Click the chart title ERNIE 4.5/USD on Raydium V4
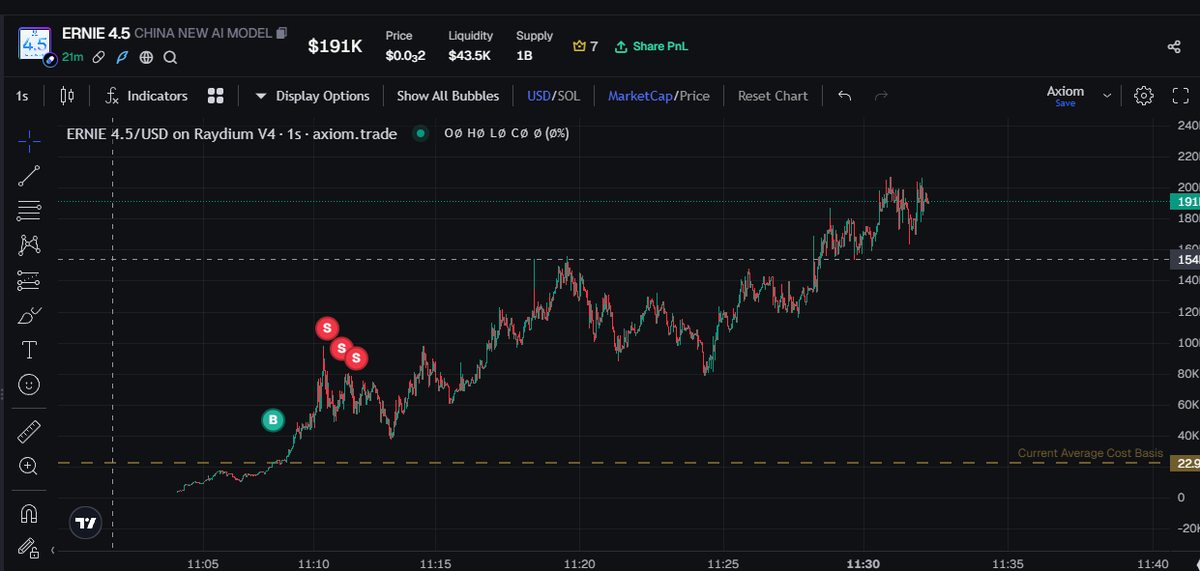Viewport: 1200px width, 571px height. point(232,133)
